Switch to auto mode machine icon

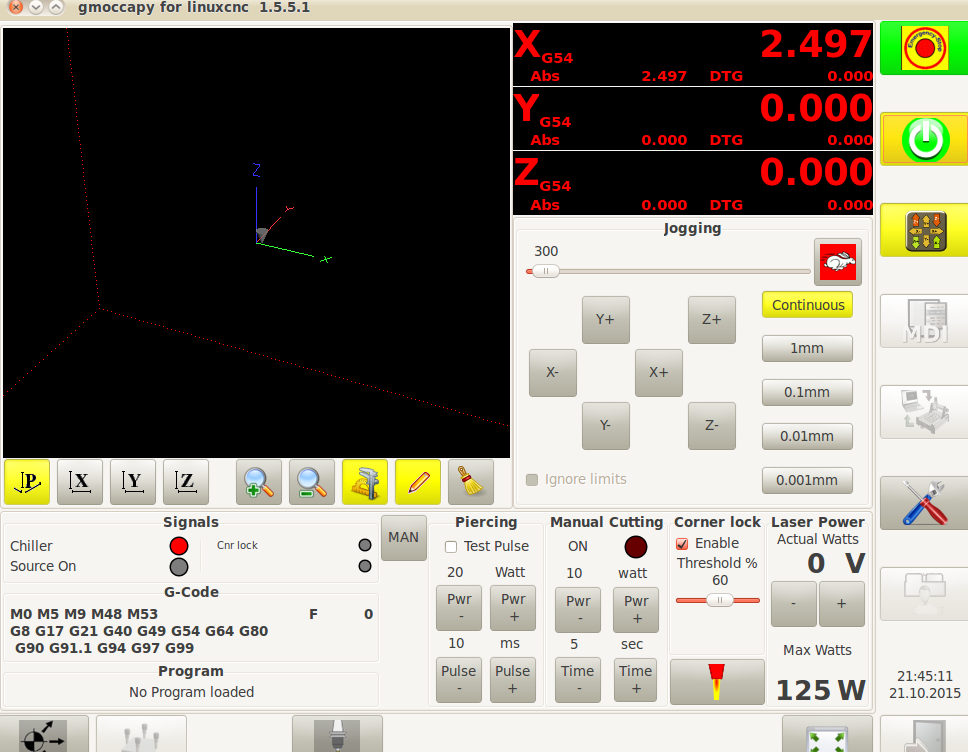[924, 412]
